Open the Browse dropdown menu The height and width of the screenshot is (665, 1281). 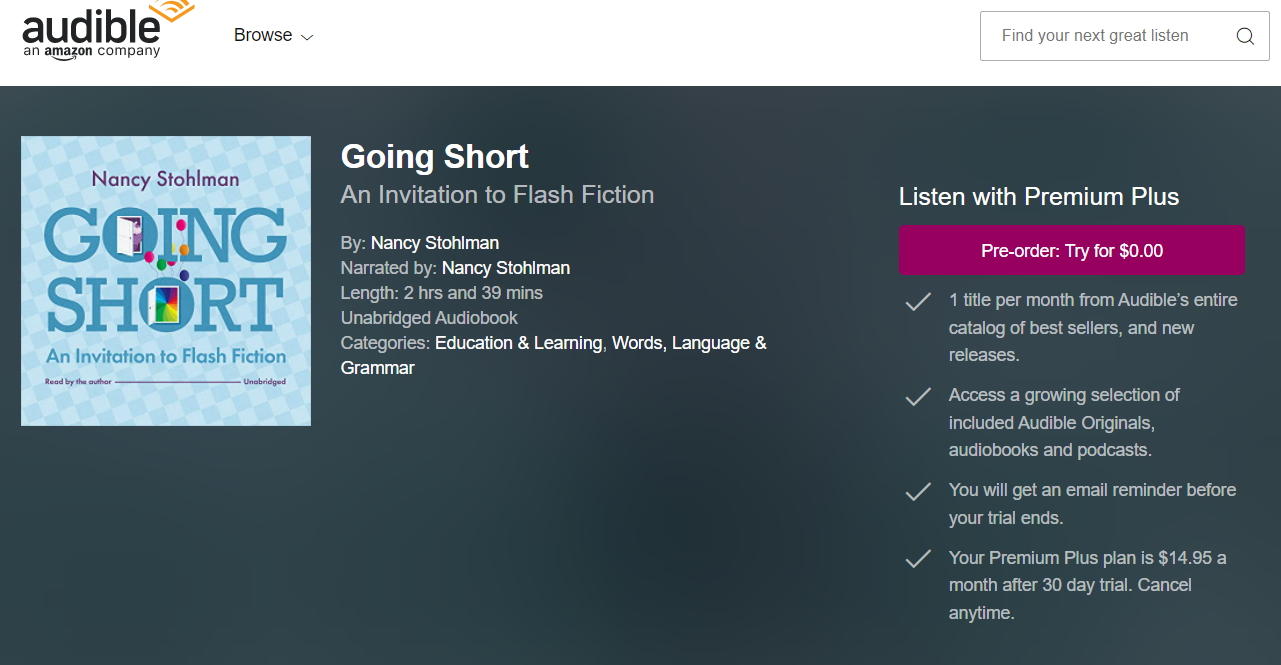(x=262, y=34)
